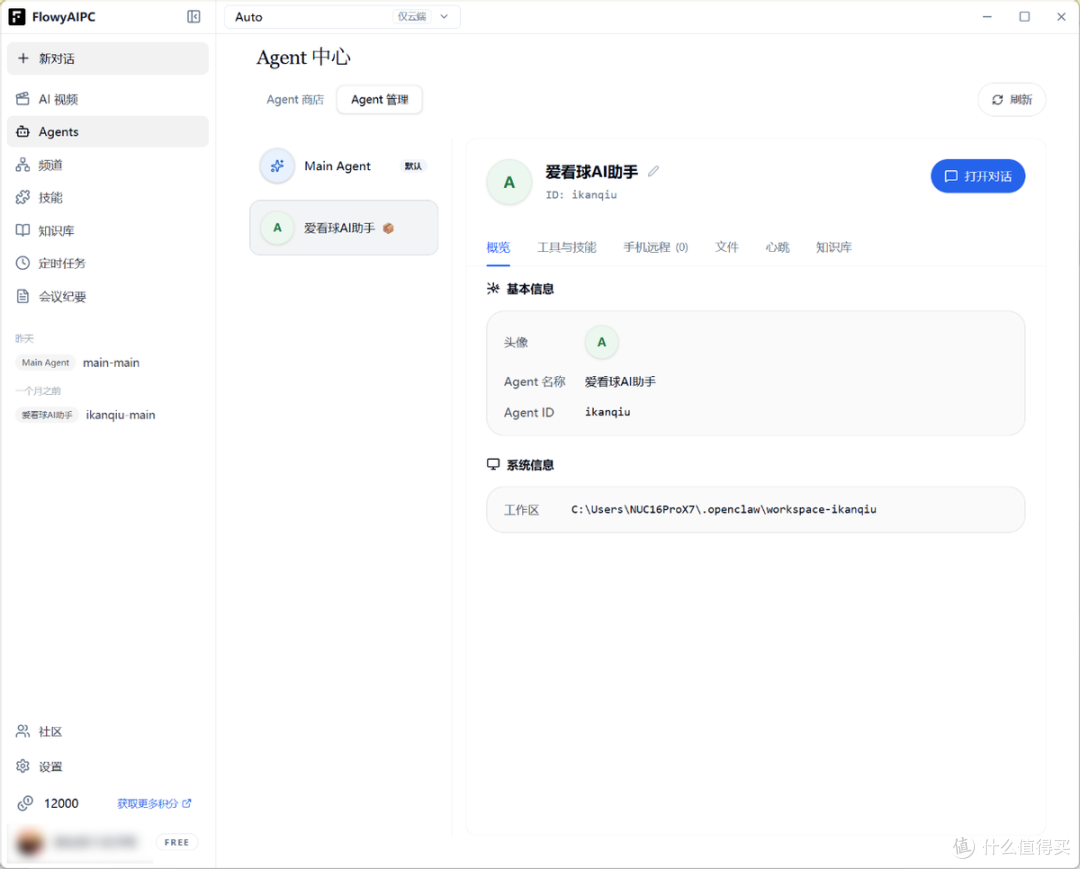Click the ID: ikanqiu text under title

tap(581, 195)
